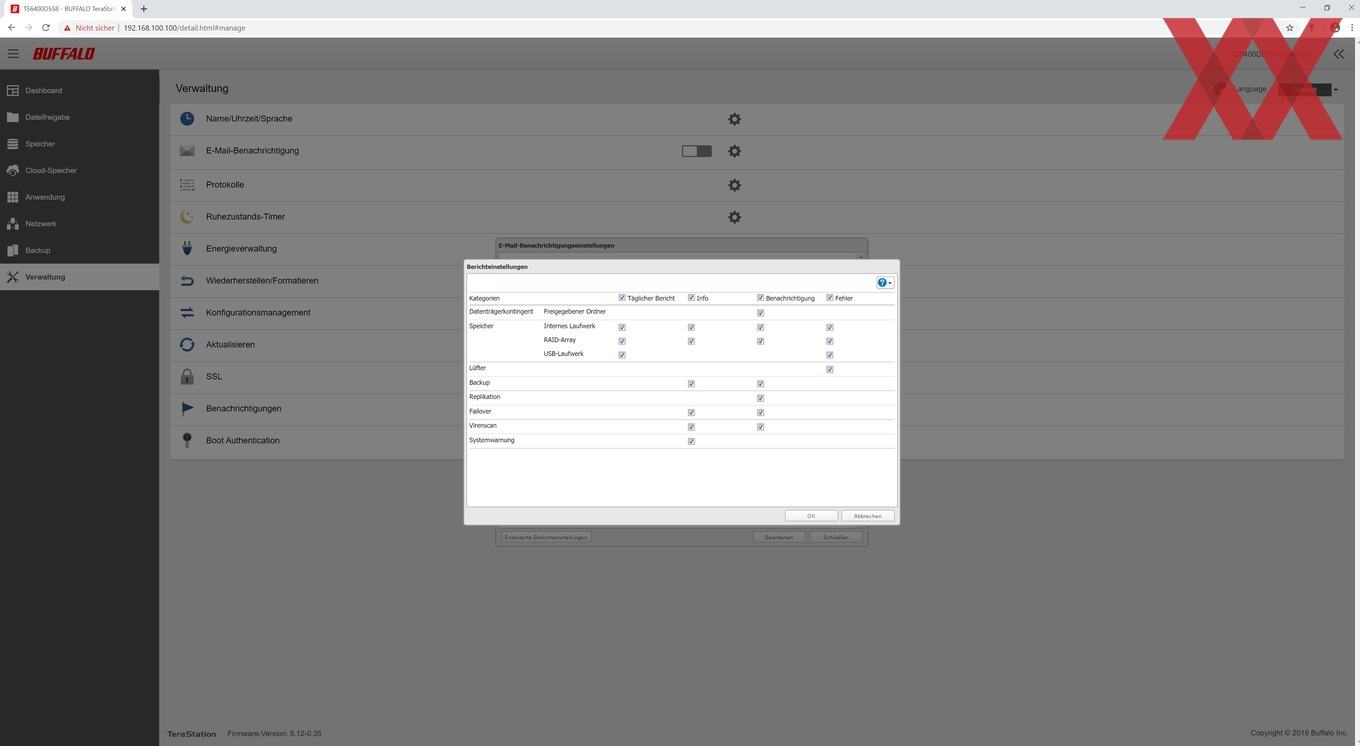This screenshot has height=746, width=1360.
Task: Click the Buffalo logo
Action: [x=63, y=54]
